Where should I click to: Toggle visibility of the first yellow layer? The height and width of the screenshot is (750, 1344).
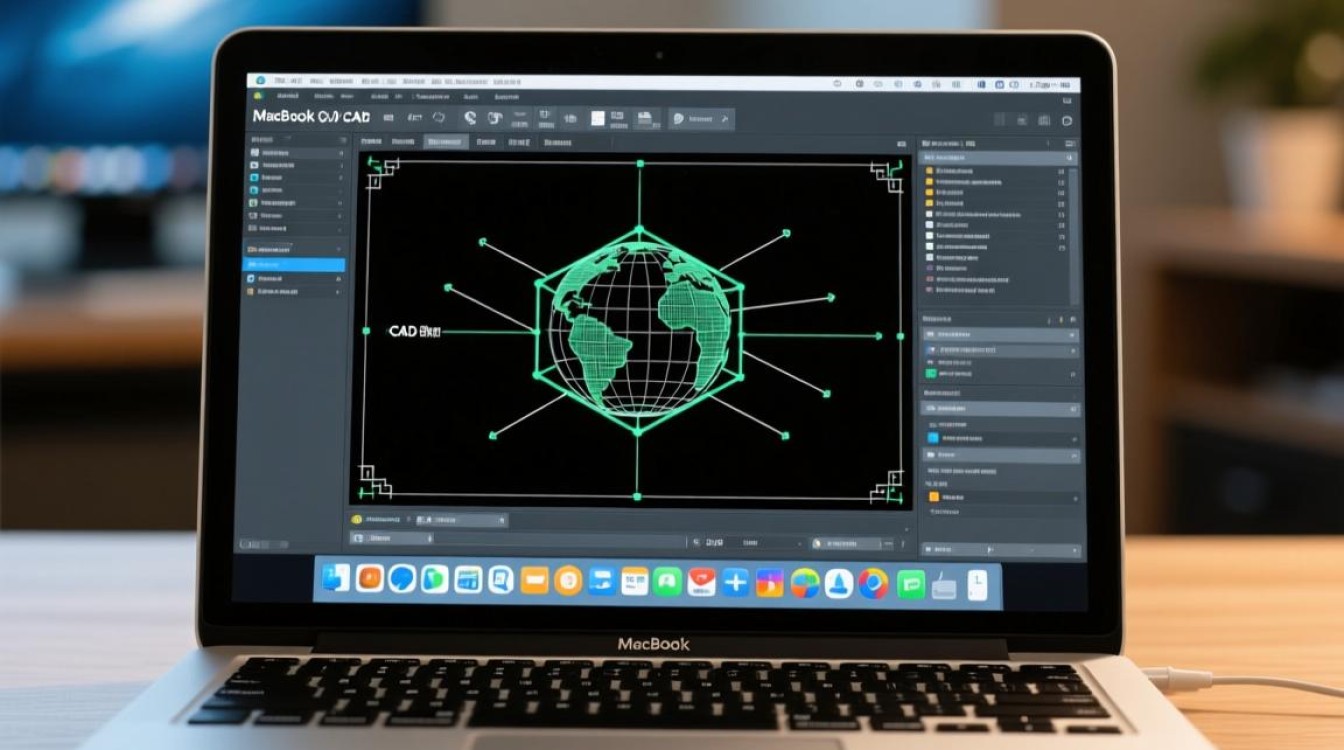pyautogui.click(x=930, y=170)
